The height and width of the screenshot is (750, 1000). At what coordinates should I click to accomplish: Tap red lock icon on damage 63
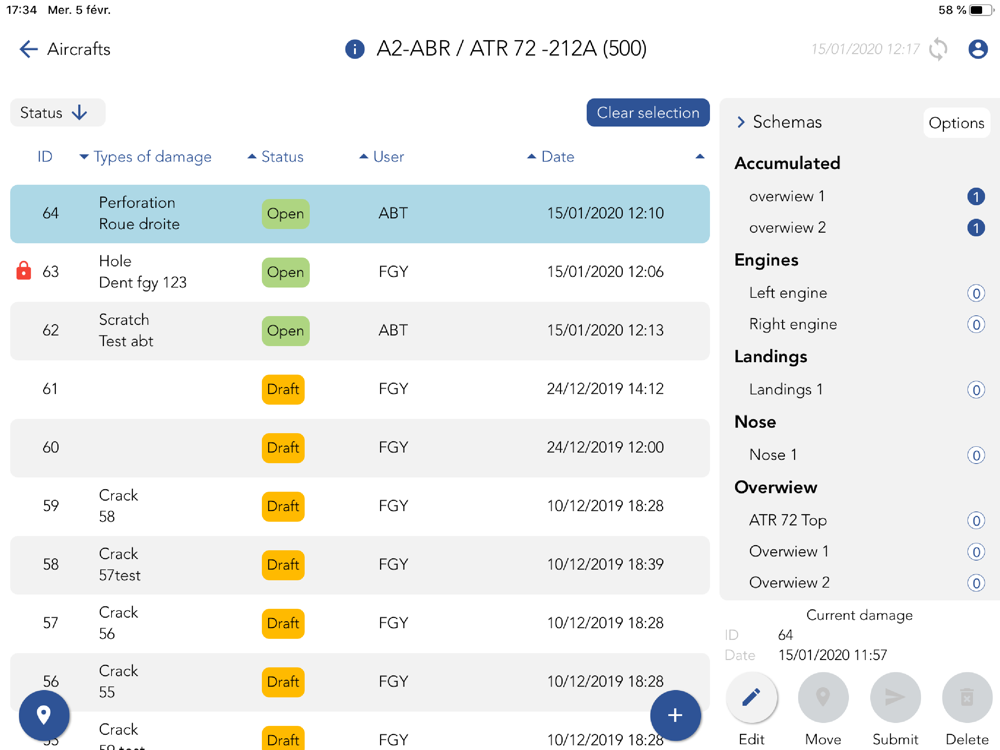point(24,270)
